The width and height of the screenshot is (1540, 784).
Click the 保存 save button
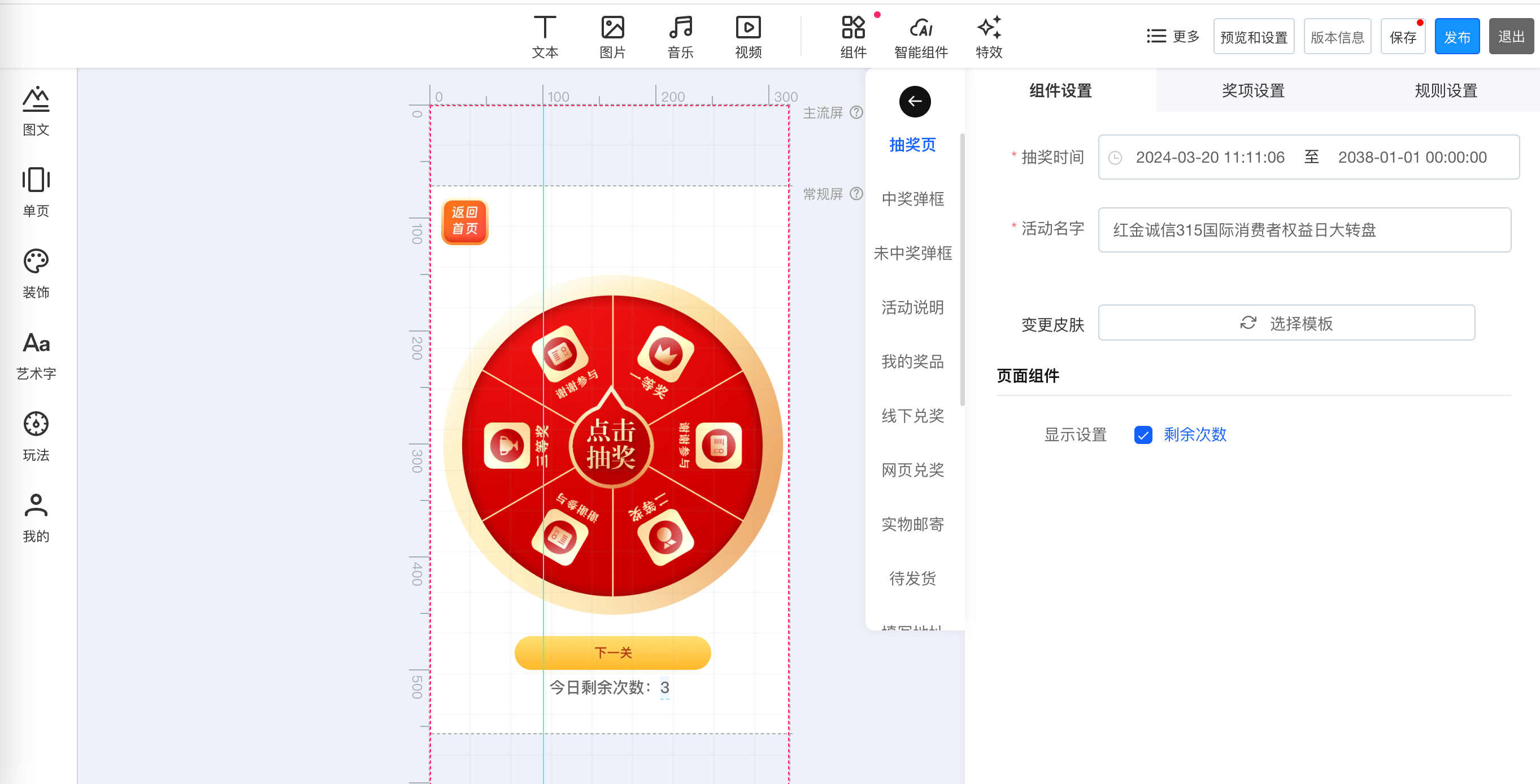[1403, 37]
